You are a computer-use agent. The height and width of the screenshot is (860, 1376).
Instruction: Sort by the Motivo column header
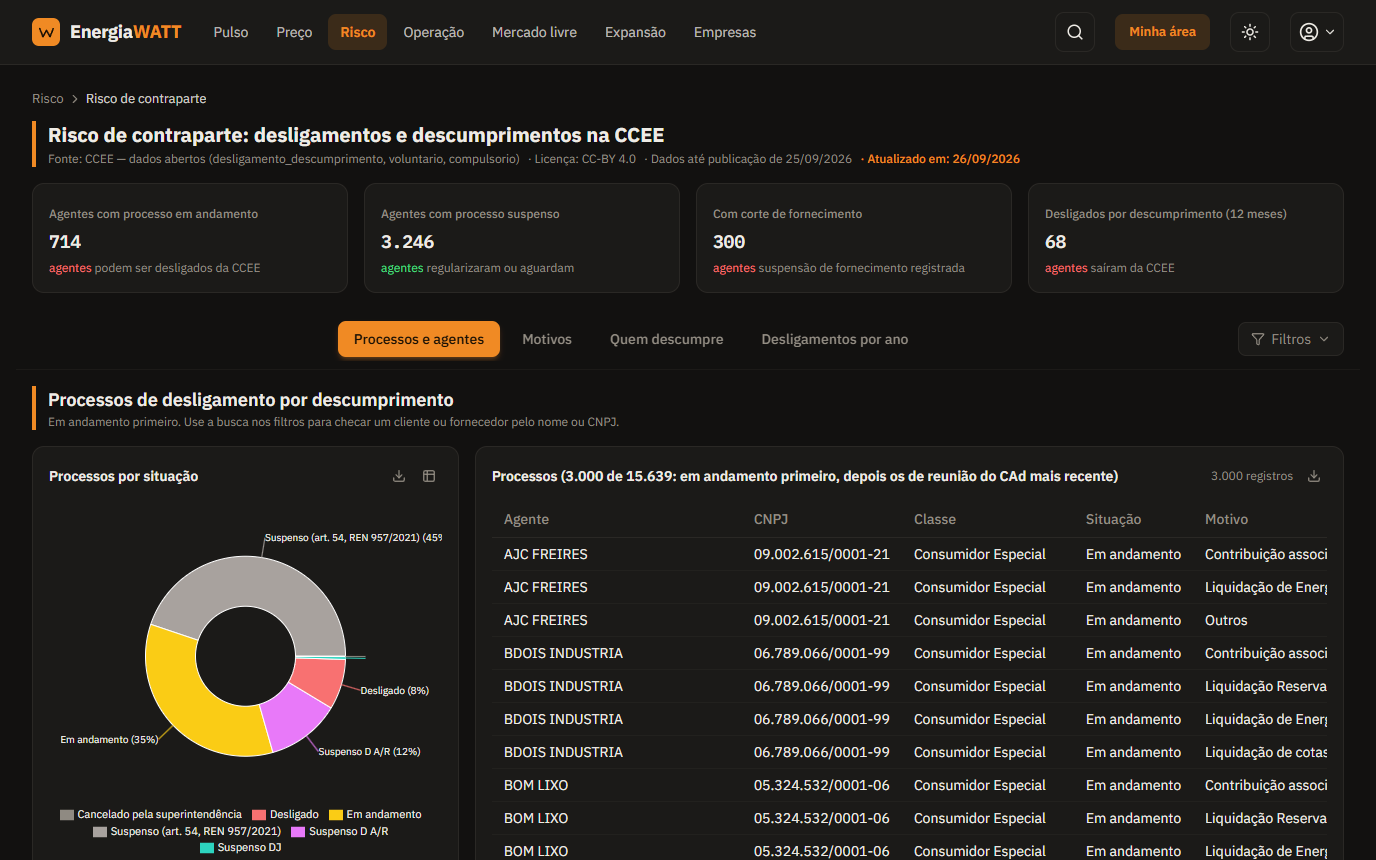(1226, 519)
